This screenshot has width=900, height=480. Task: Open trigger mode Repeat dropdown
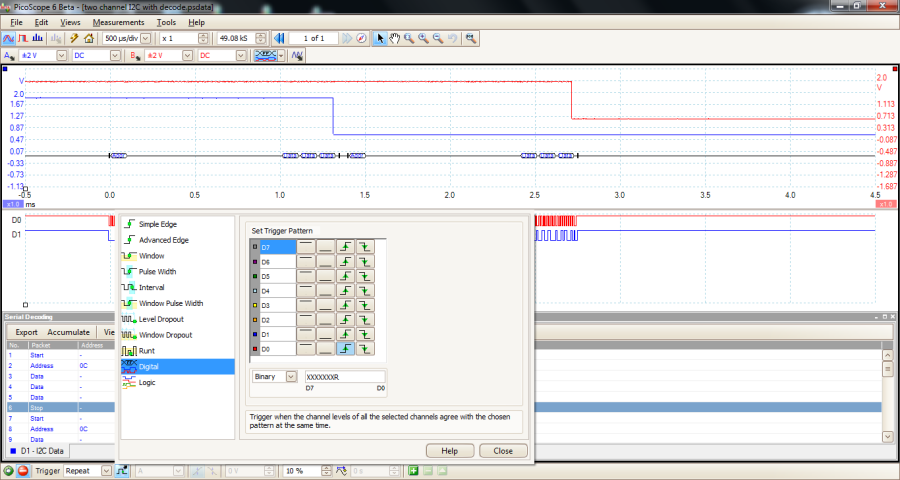[106, 470]
